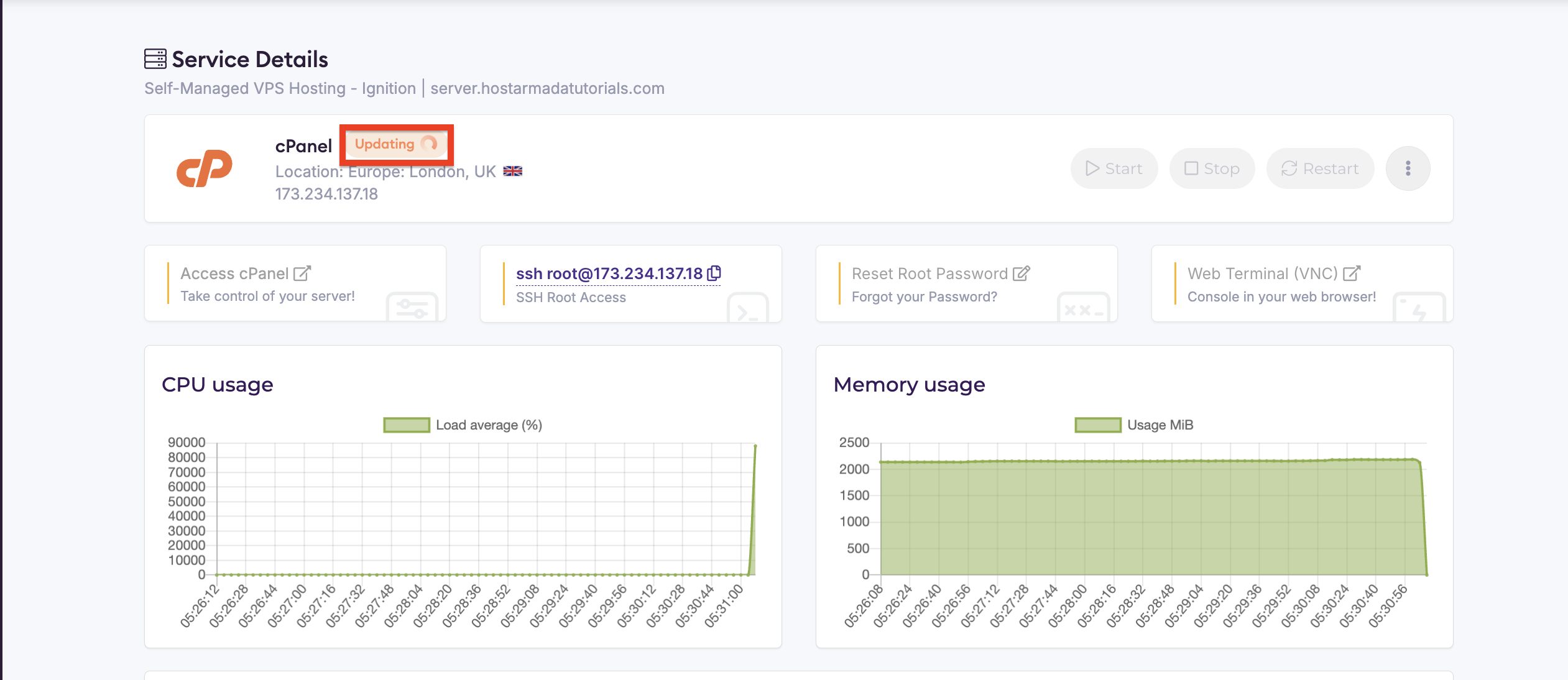Click the IP address 173.234.137.18 text
This screenshot has height=680, width=1568.
pos(326,194)
